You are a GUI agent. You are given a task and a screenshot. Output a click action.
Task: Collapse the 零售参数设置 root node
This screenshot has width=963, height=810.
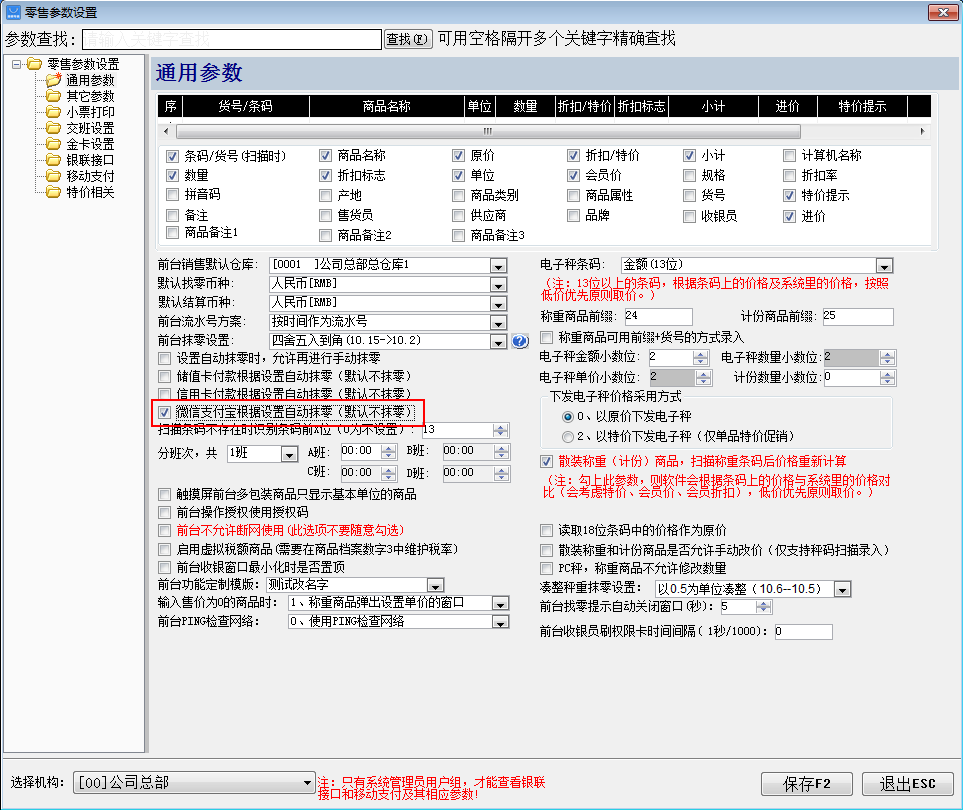[17, 65]
